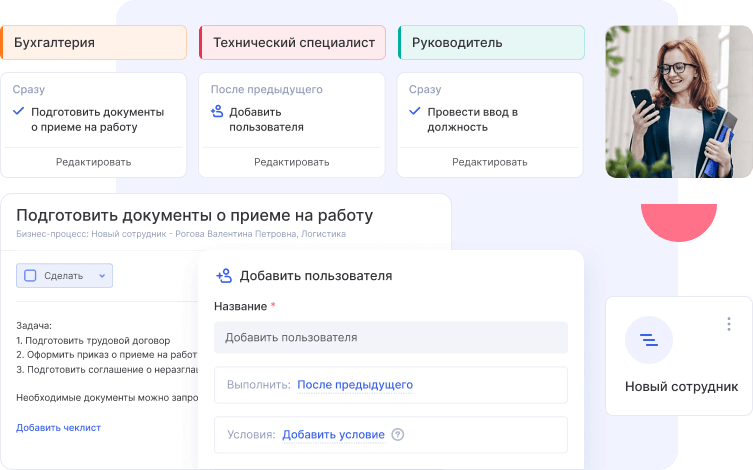753x470 pixels.
Task: Click the checkmark icon beside Подготовить документы
Action: (x=18, y=112)
